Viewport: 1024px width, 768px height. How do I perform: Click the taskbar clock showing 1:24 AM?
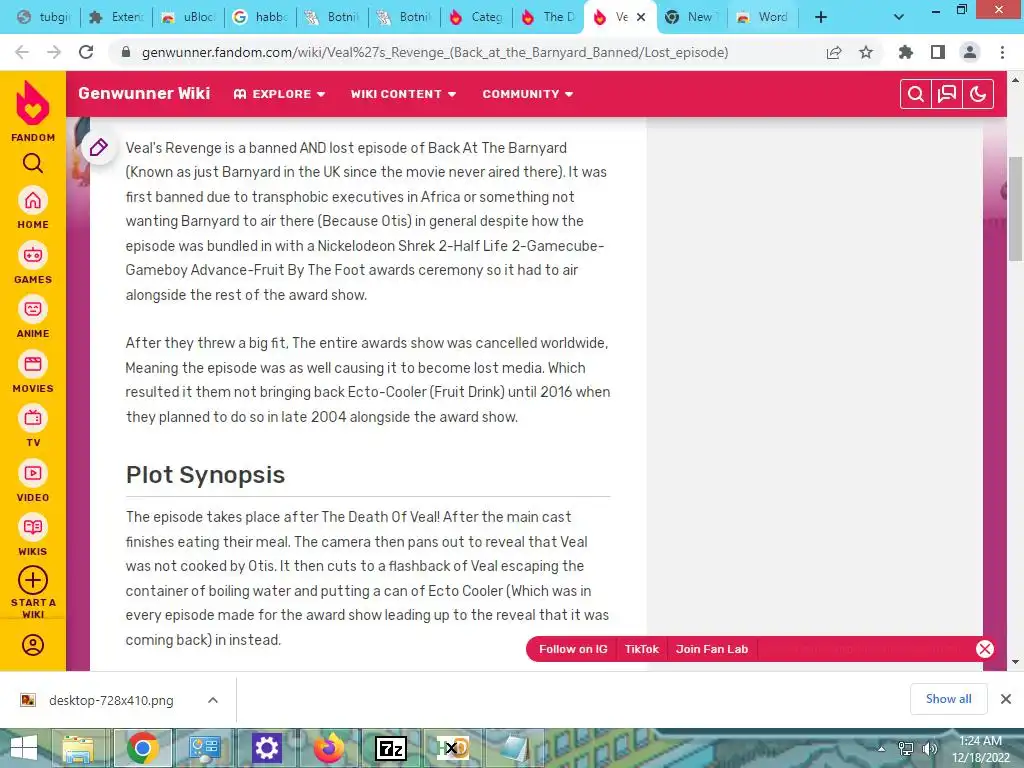[x=980, y=741]
